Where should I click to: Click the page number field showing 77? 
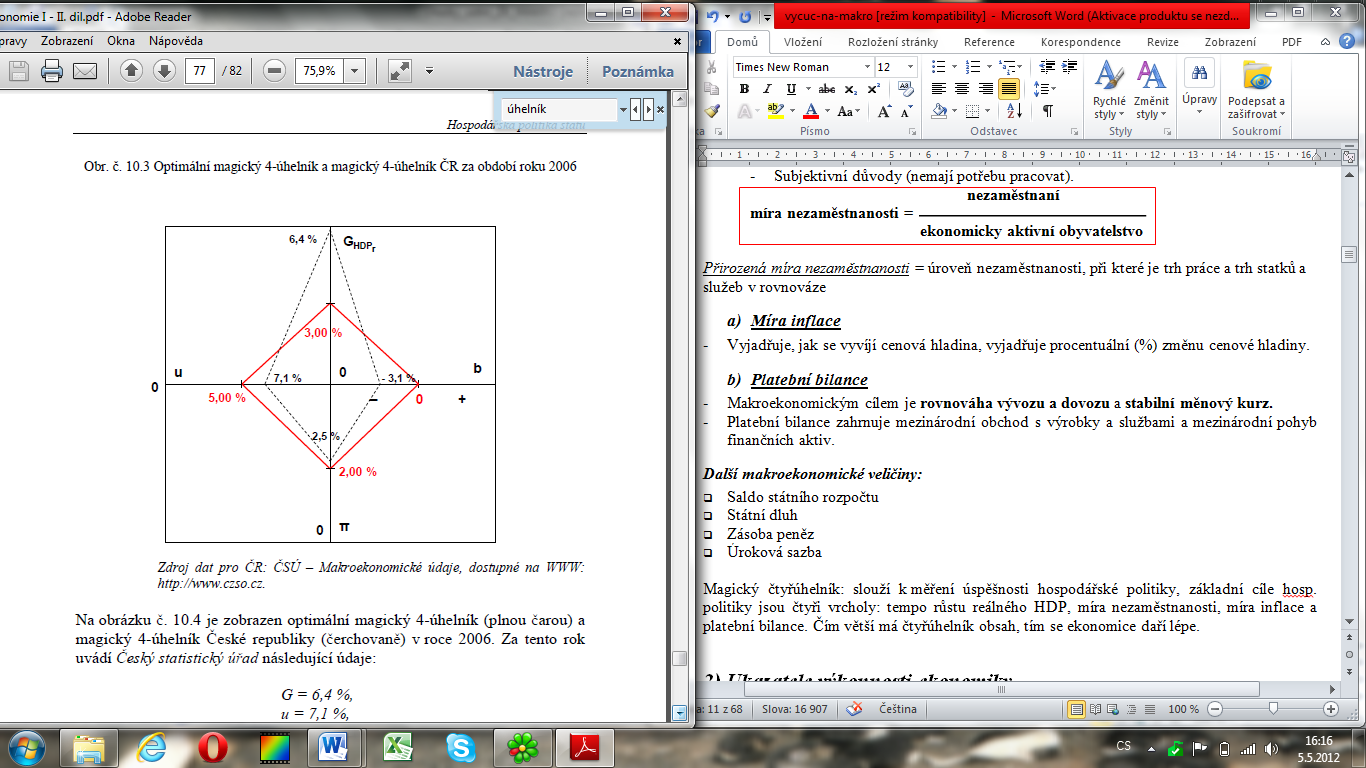(200, 71)
